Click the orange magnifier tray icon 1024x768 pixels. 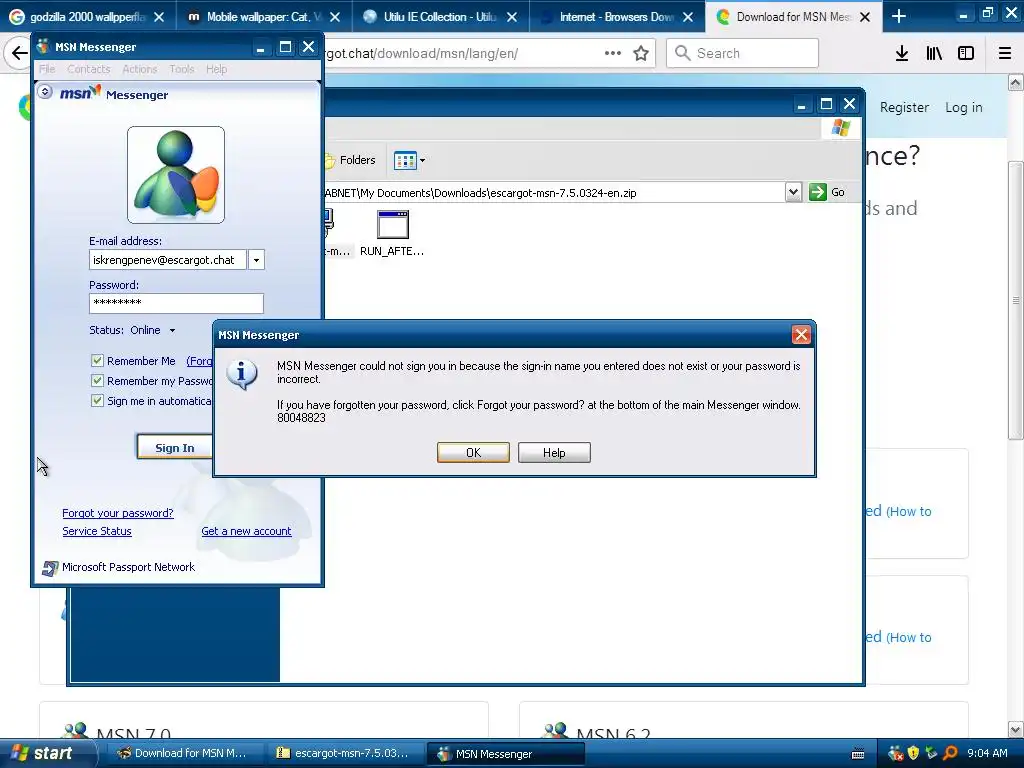(x=950, y=753)
